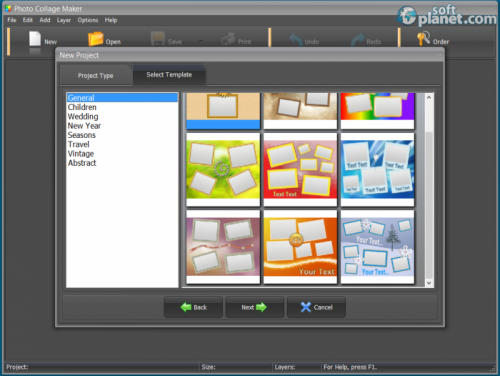This screenshot has height=376, width=500.
Task: Pick the green spiral four-frame template
Action: coord(223,170)
